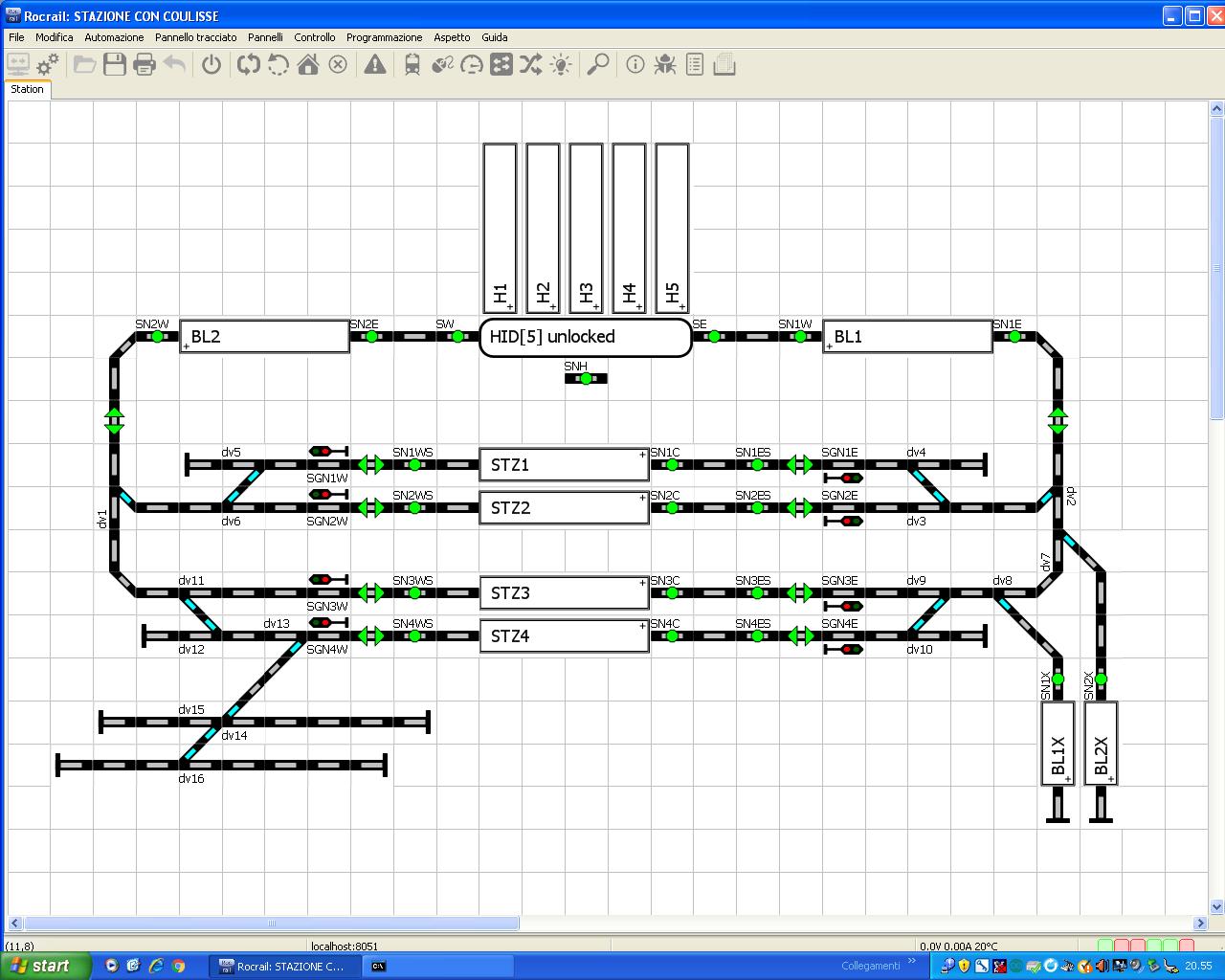This screenshot has height=980, width=1225.
Task: Select block STZ1
Action: click(565, 465)
